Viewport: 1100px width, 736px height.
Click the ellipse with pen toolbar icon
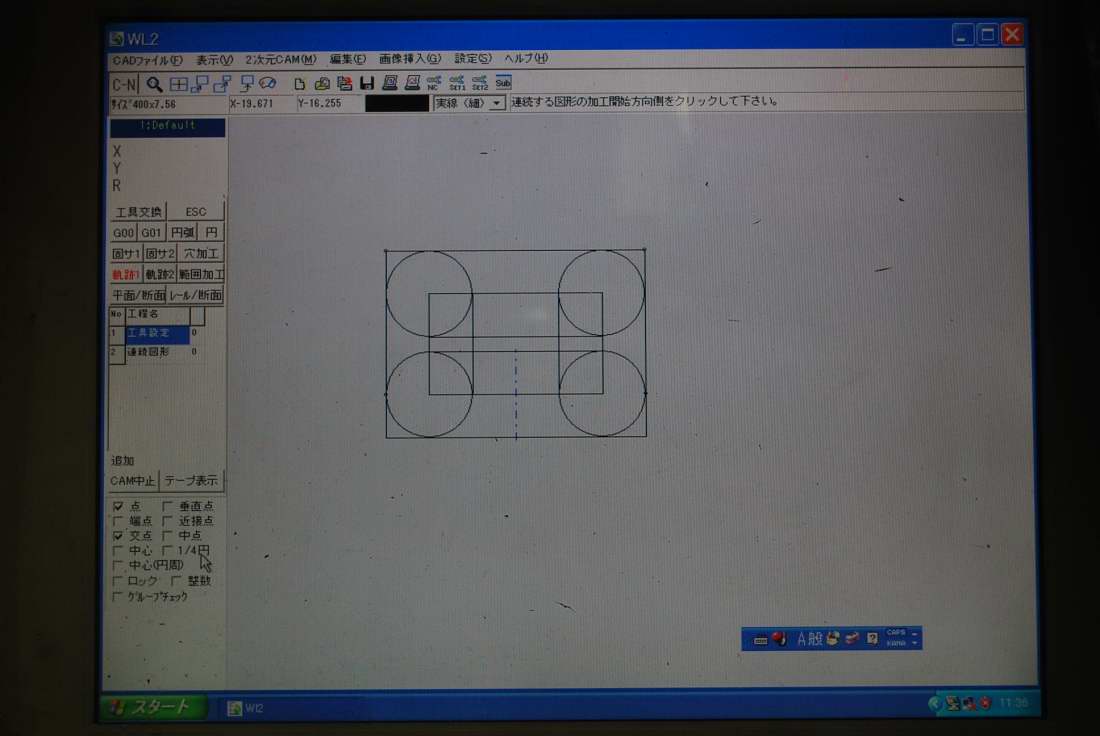click(267, 83)
